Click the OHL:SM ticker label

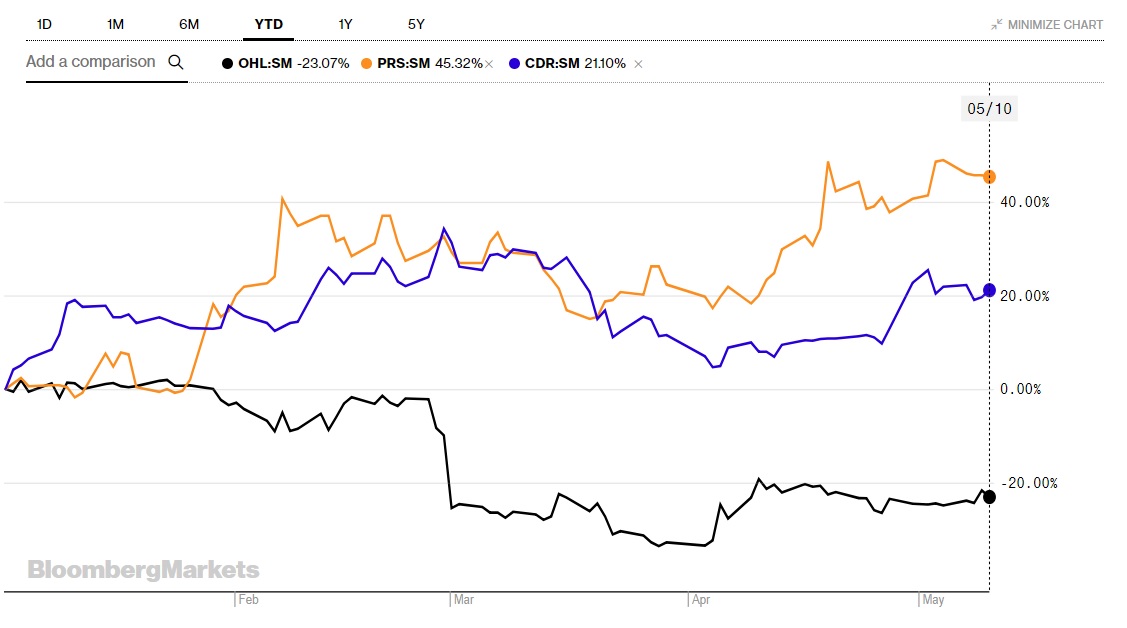point(264,63)
